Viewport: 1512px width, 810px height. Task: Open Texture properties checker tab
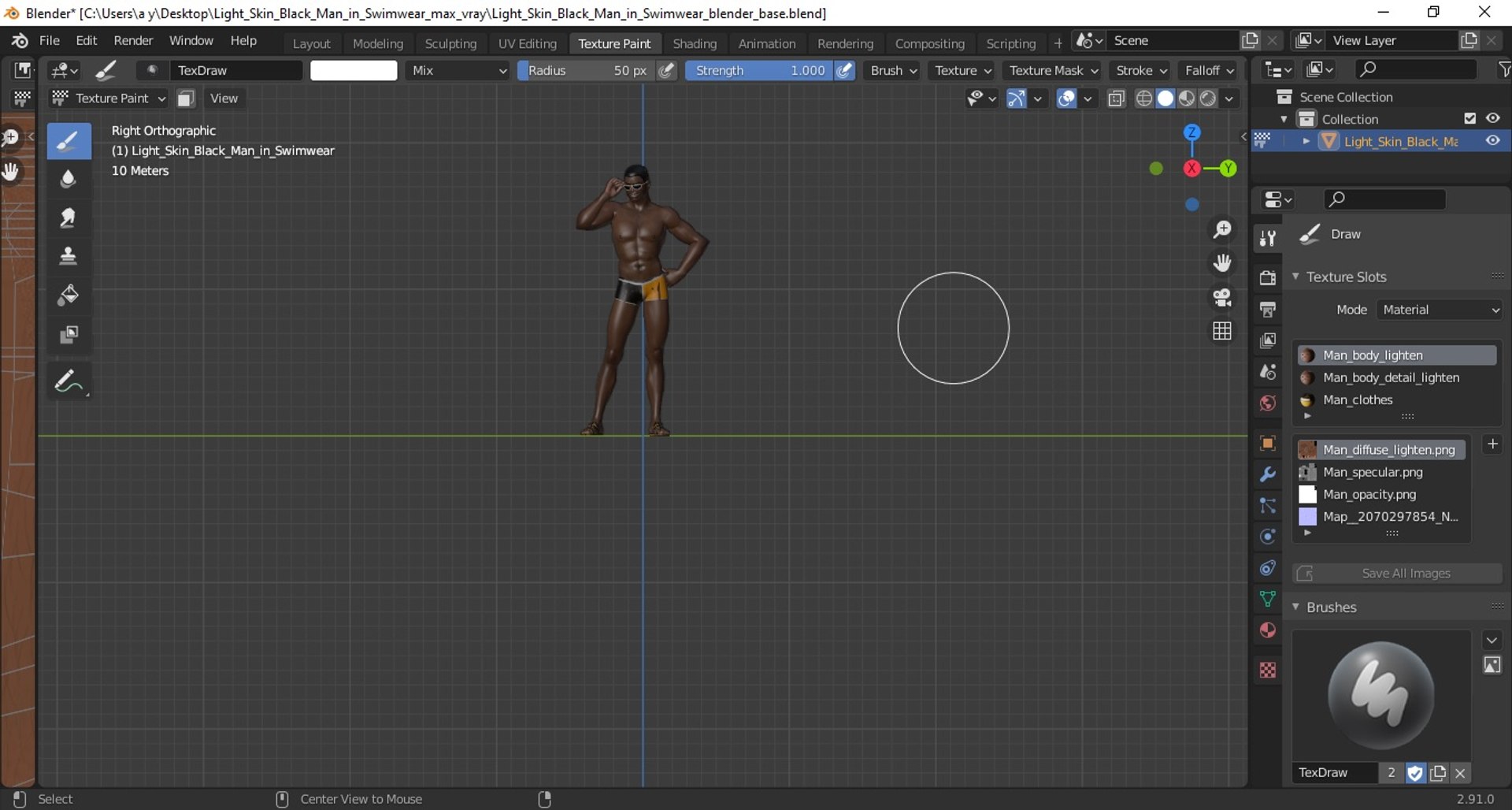pos(1268,670)
